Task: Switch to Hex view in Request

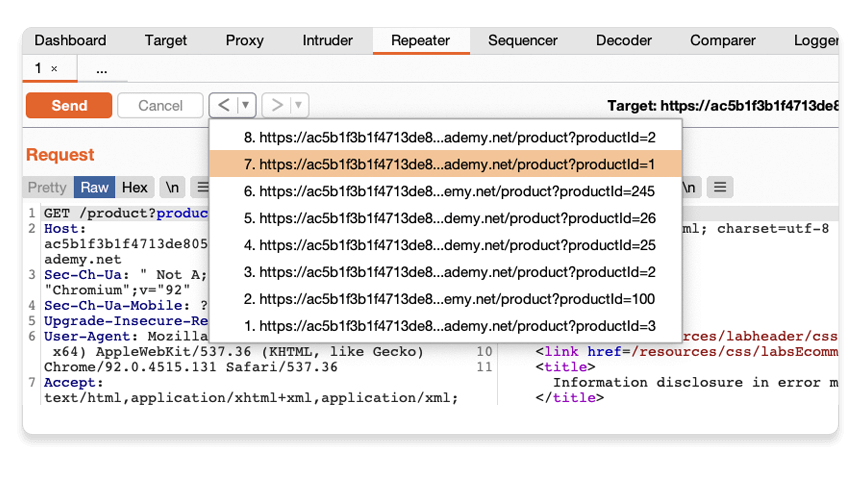Action: pos(135,187)
